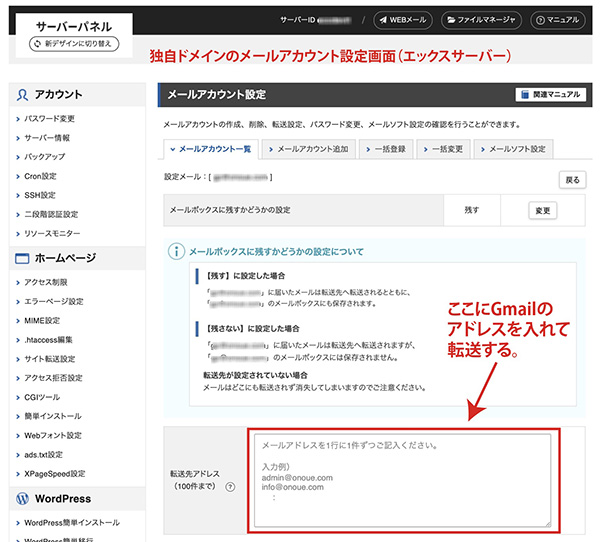The width and height of the screenshot is (600, 542).
Task: Click the help question mark beside 転送先アドレス
Action: tap(231, 488)
